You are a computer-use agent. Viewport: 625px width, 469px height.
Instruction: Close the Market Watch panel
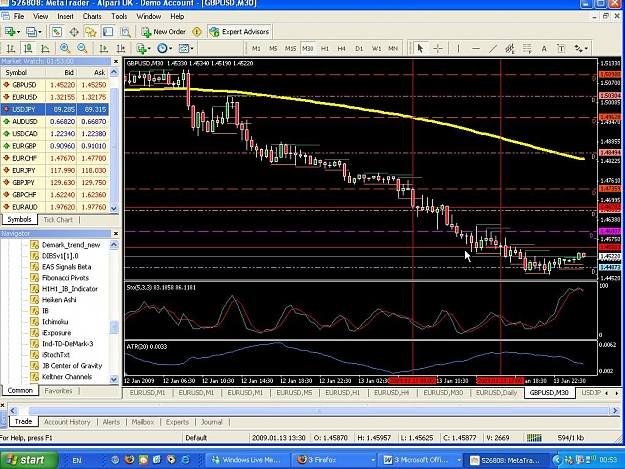[x=116, y=61]
